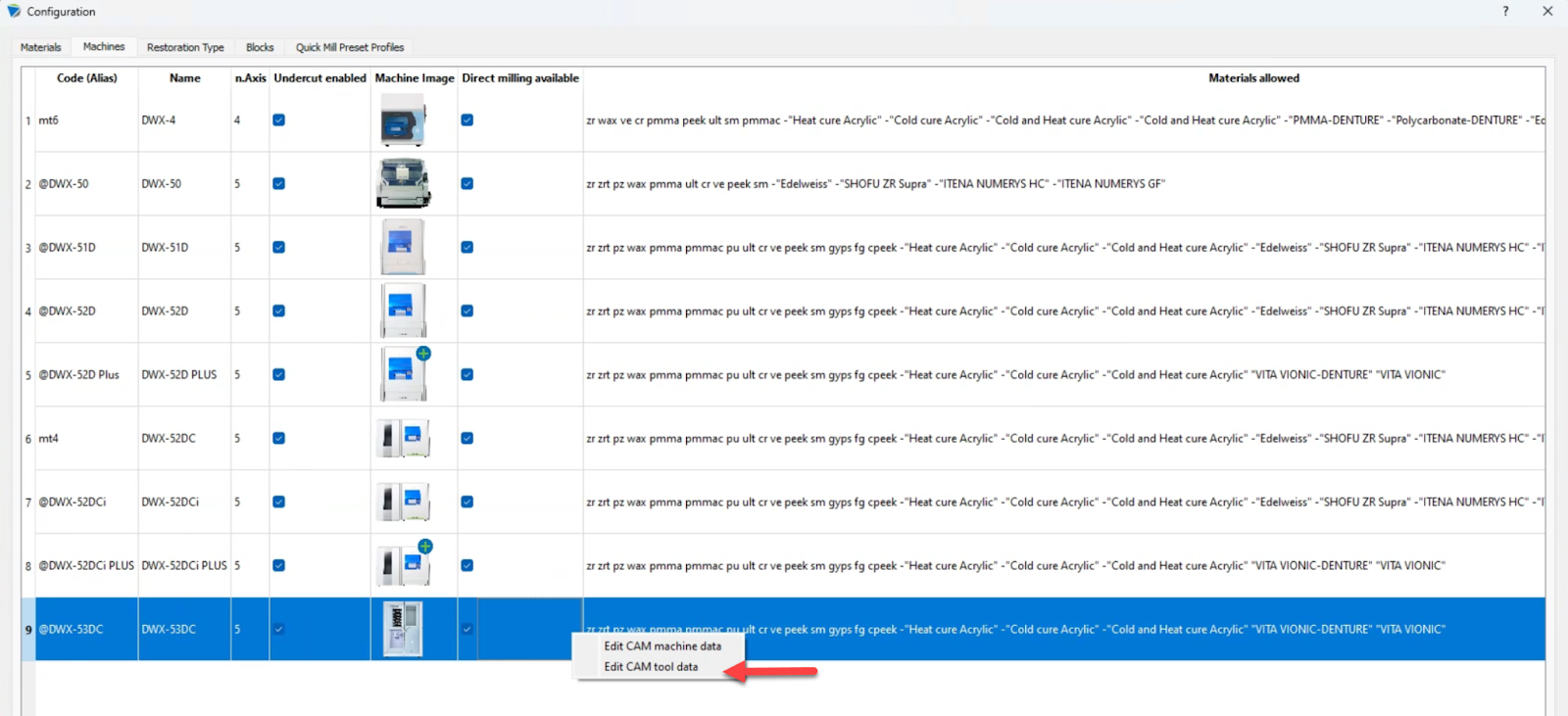Click the DWX-52D machine image
Image resolution: width=1568 pixels, height=716 pixels.
[x=403, y=310]
